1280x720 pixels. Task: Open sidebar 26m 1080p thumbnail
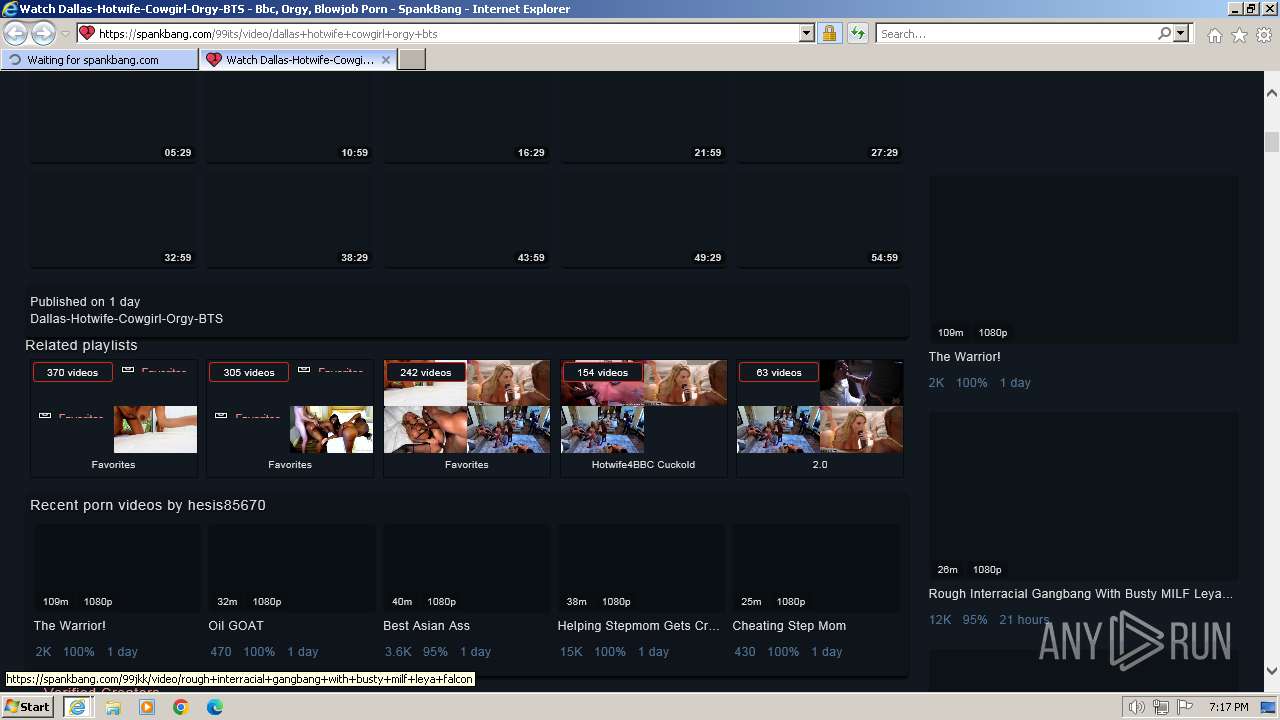[1083, 496]
